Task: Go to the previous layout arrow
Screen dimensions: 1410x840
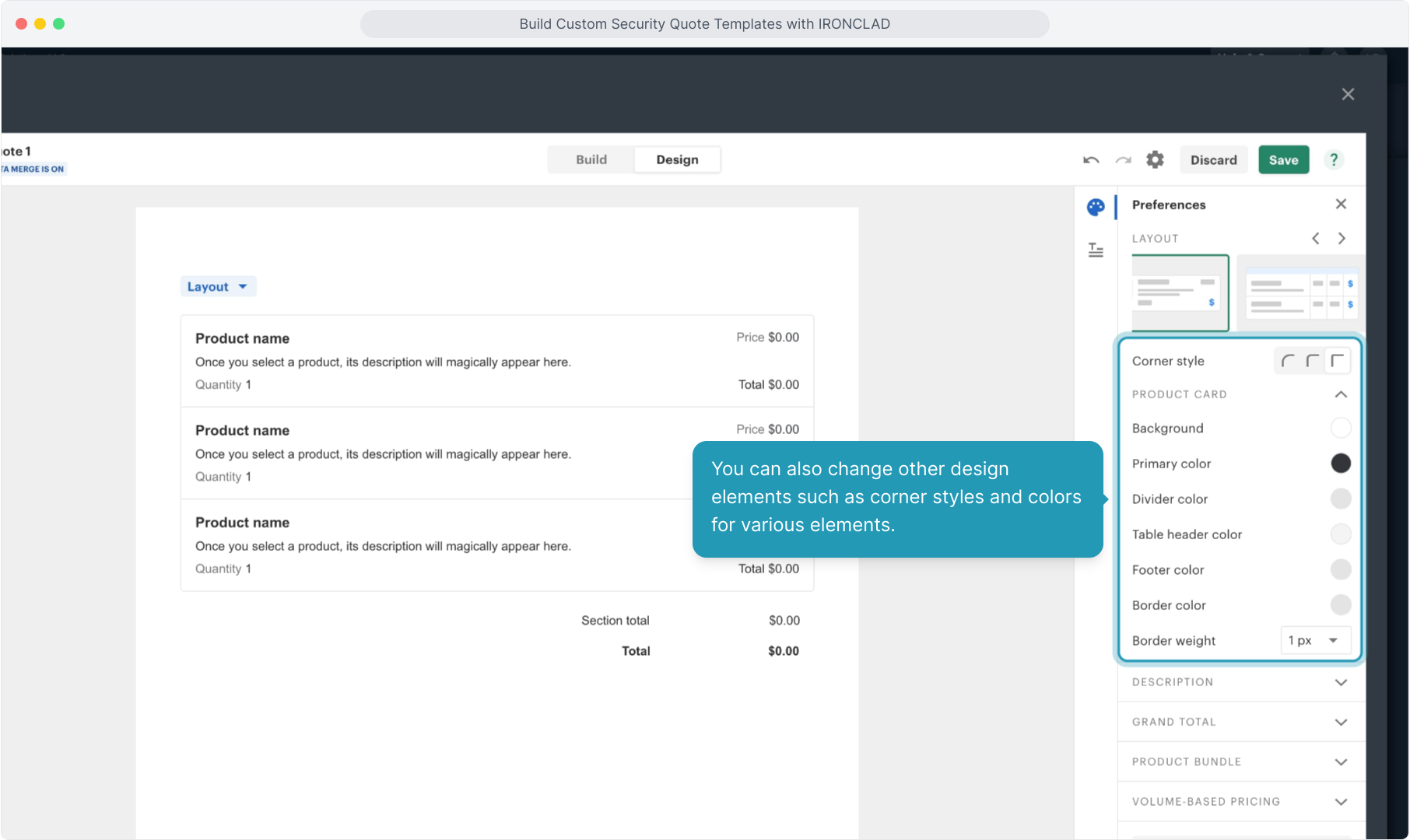Action: [1315, 239]
